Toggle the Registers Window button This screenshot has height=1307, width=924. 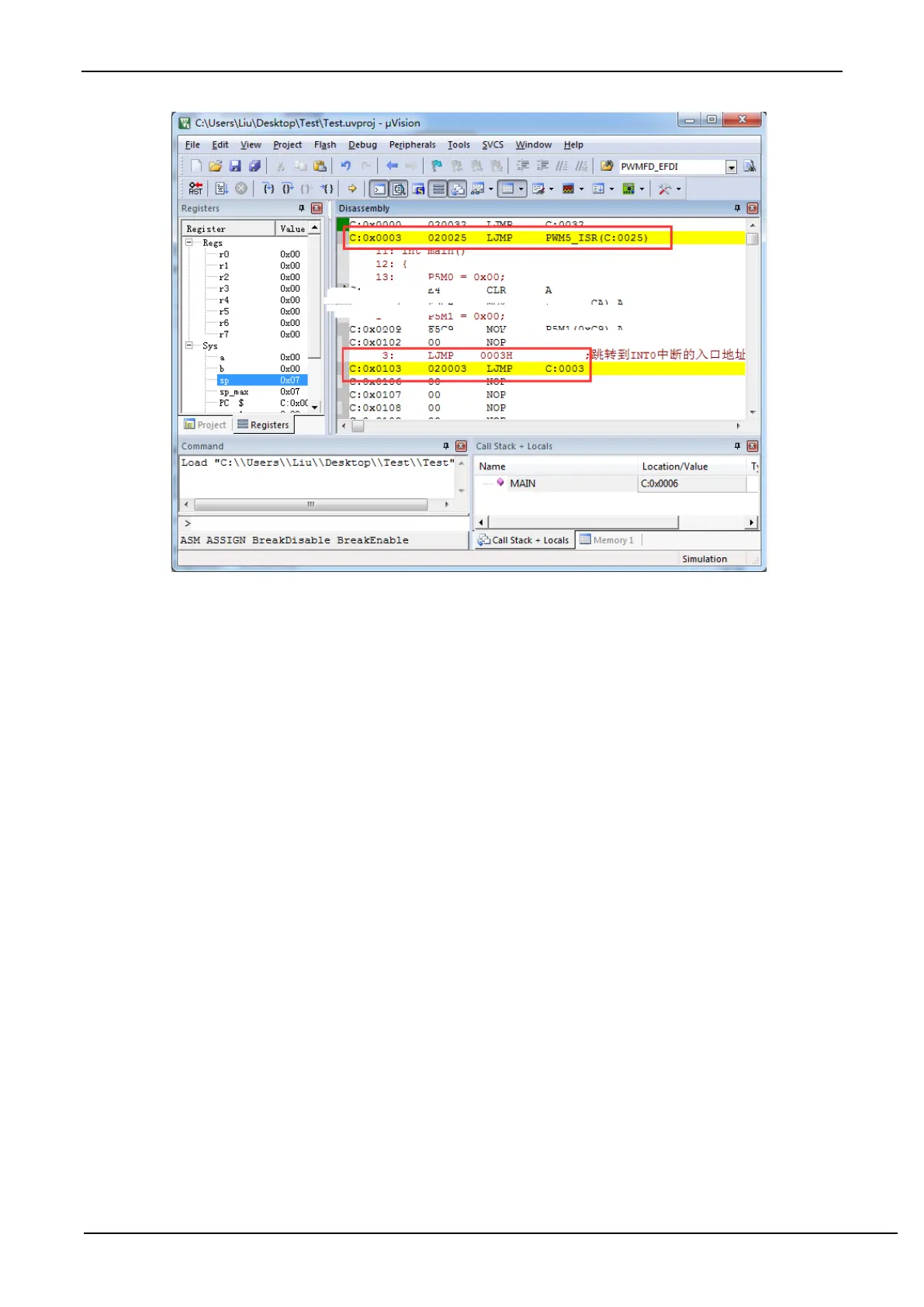click(x=438, y=189)
